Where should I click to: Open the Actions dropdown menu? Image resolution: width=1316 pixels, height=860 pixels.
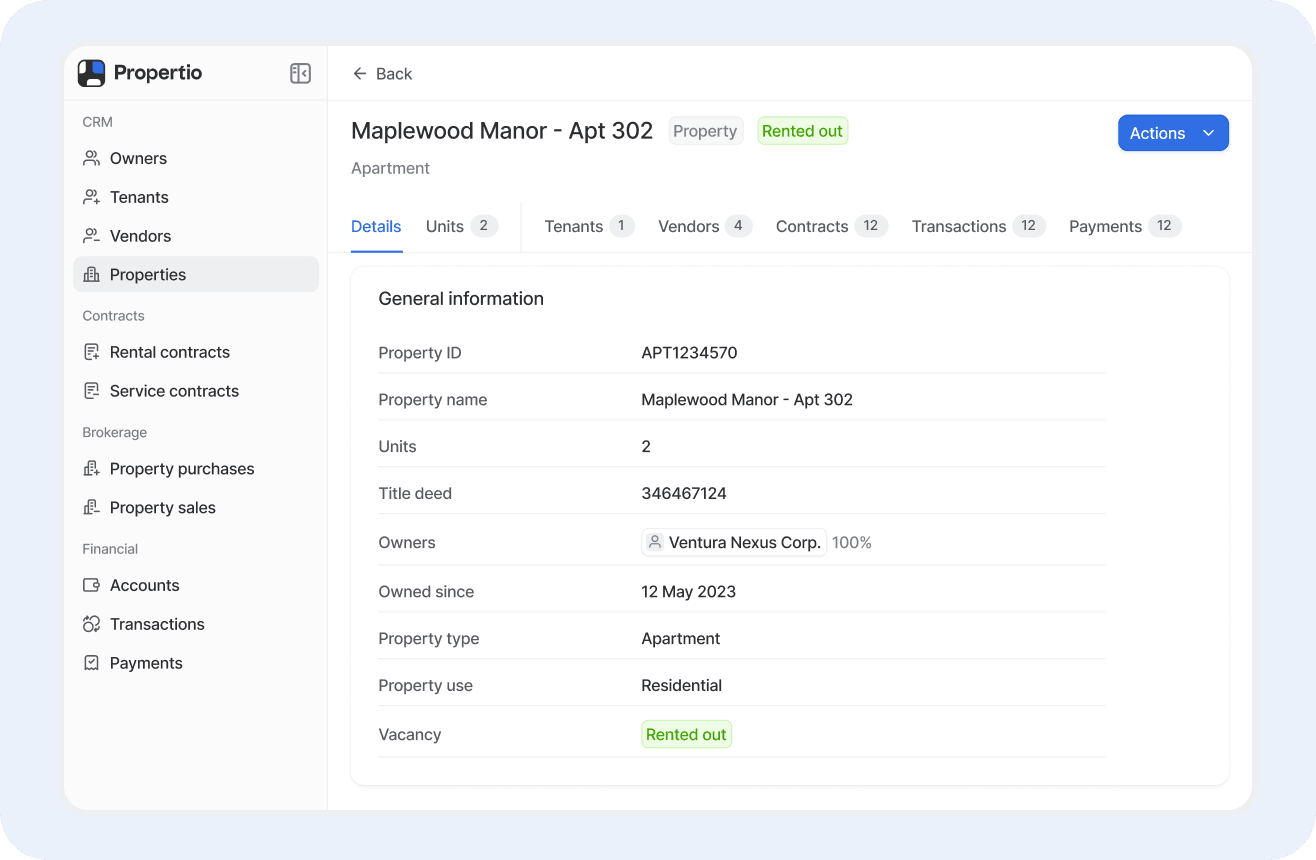1158,133
